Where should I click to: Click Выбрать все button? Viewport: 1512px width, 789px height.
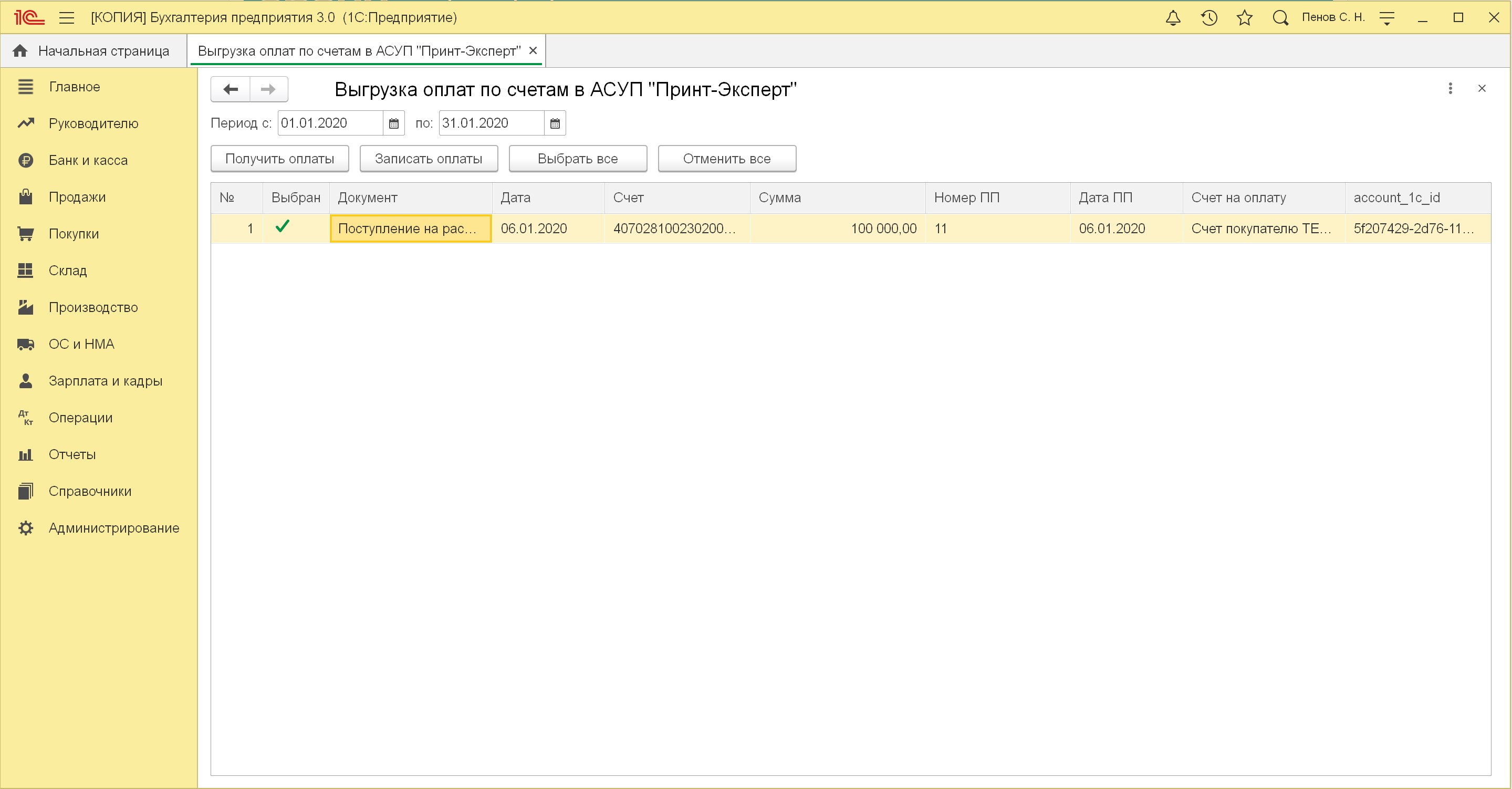(578, 159)
